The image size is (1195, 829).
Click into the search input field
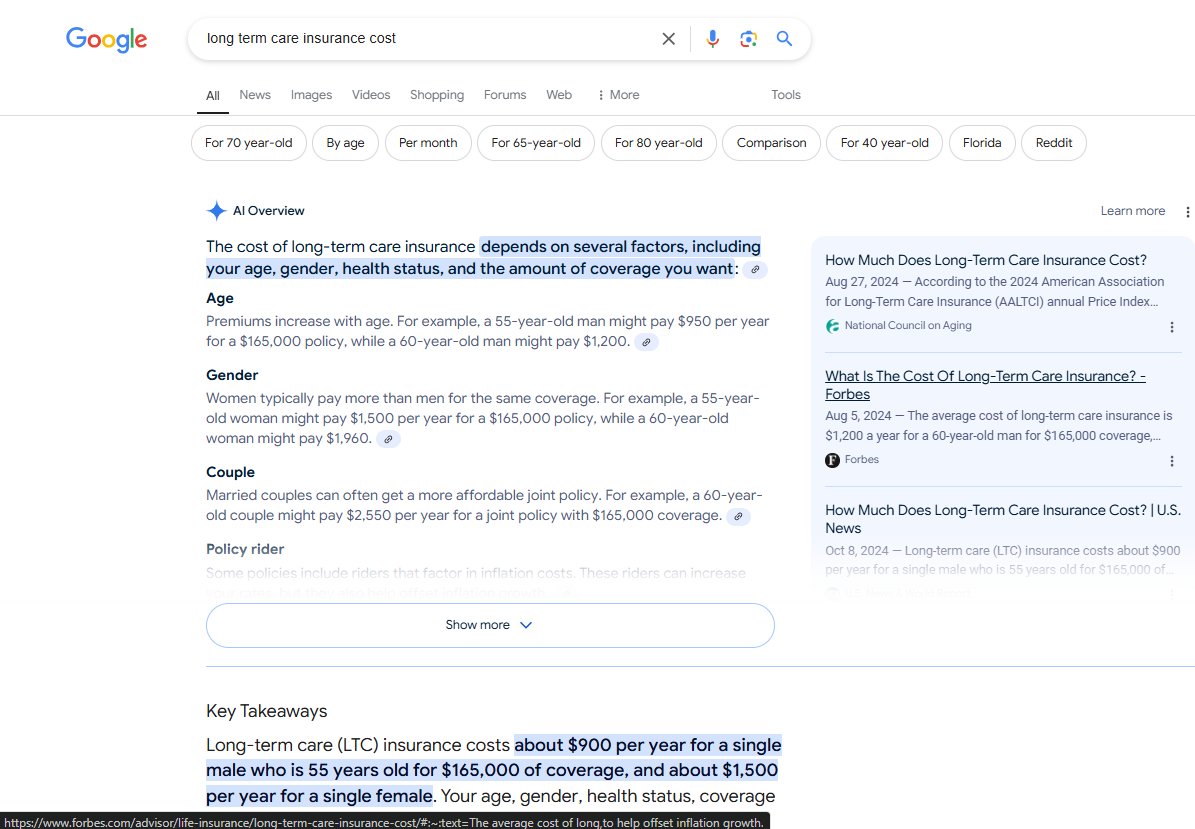coord(427,39)
